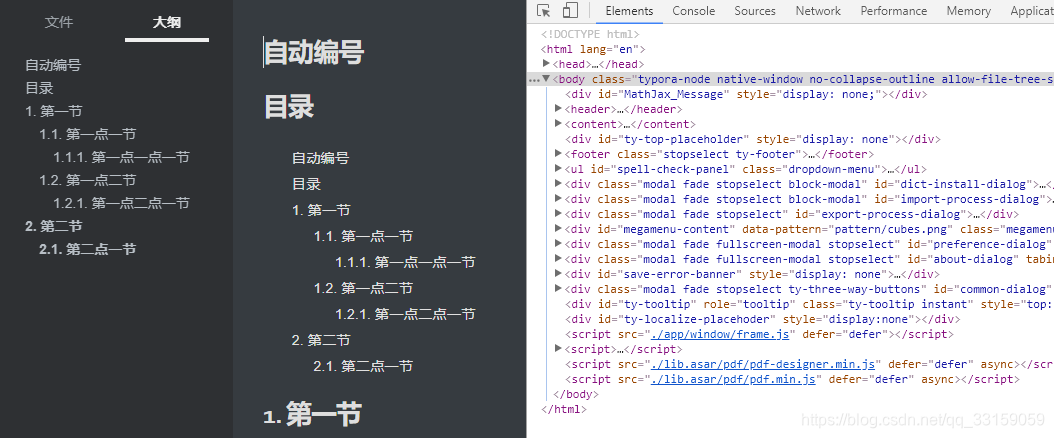
Task: Collapse the body element node
Action: (x=546, y=79)
